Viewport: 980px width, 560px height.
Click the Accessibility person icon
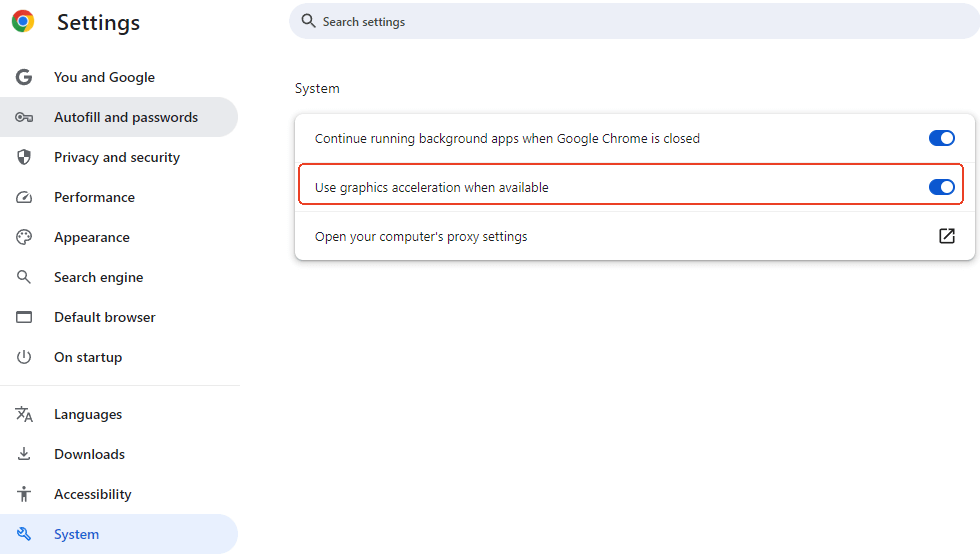[24, 494]
